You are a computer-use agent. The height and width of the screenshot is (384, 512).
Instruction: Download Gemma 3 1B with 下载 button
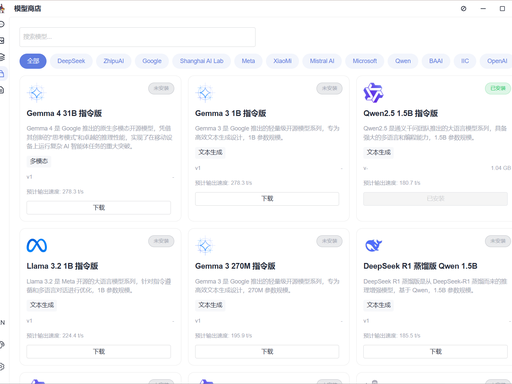pyautogui.click(x=267, y=199)
